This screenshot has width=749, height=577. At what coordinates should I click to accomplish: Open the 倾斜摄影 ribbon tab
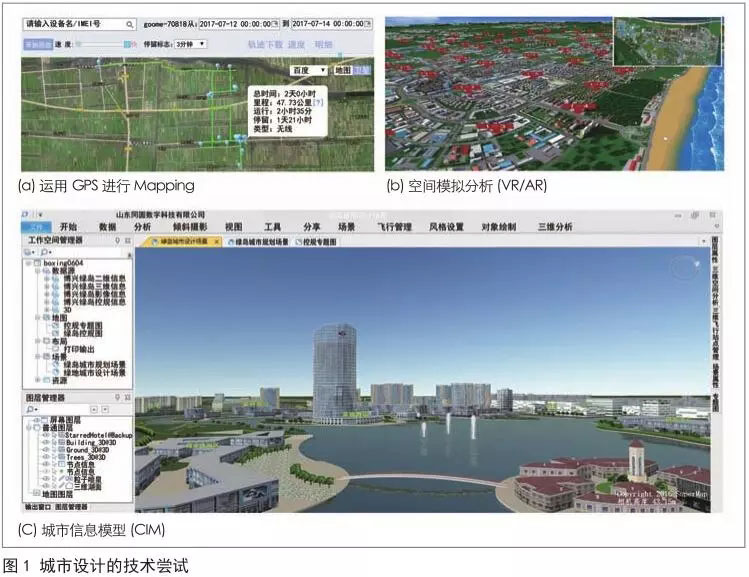click(190, 227)
